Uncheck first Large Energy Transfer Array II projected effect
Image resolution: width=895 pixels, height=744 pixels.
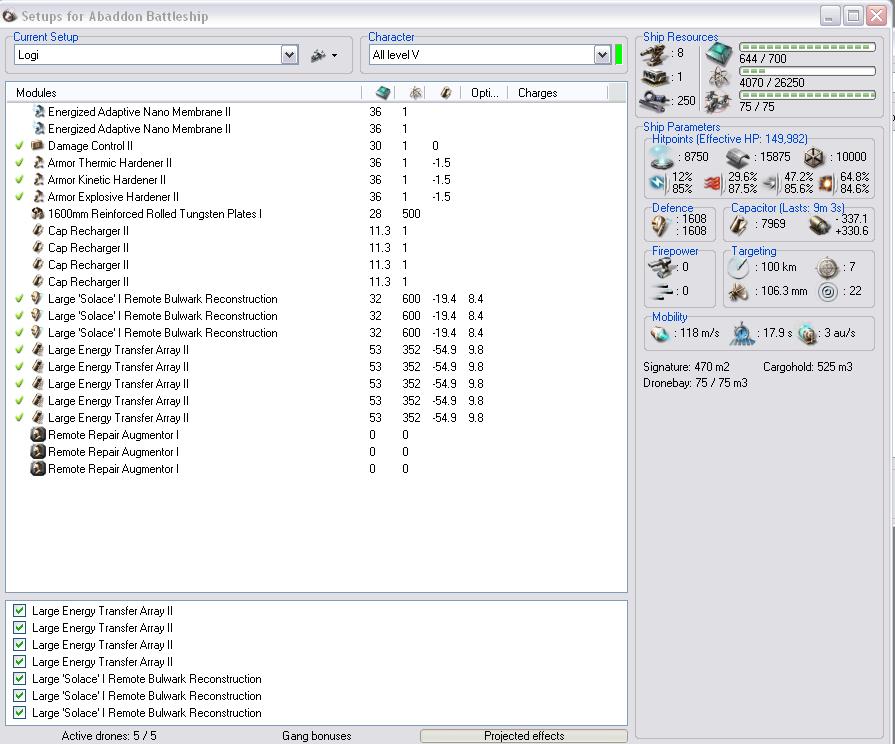19,610
